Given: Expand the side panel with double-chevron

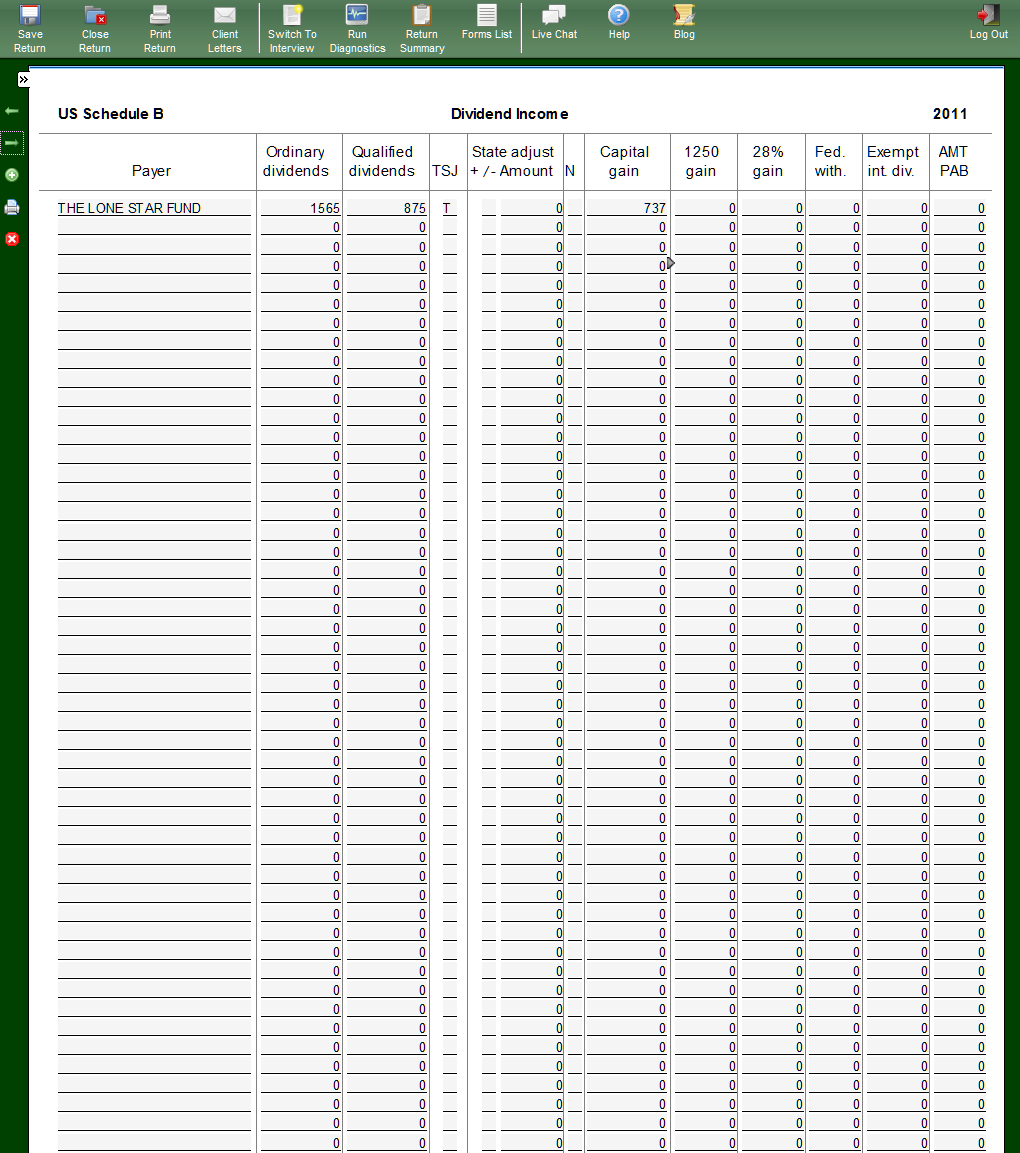Looking at the screenshot, I should point(23,79).
